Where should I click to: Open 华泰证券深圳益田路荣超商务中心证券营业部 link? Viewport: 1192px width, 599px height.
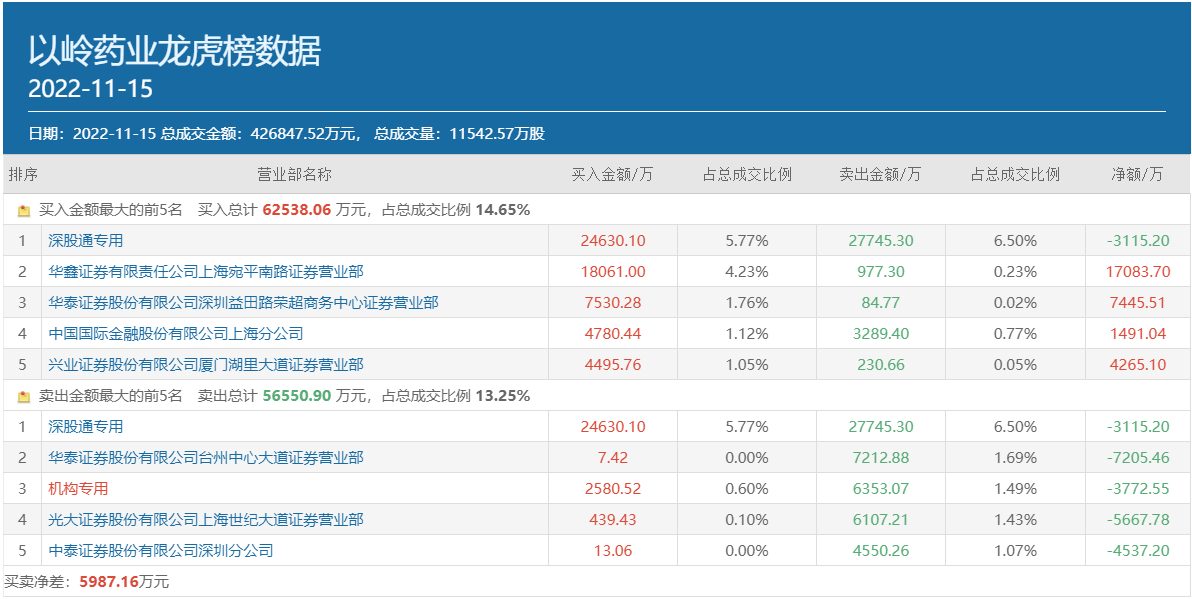coord(243,303)
